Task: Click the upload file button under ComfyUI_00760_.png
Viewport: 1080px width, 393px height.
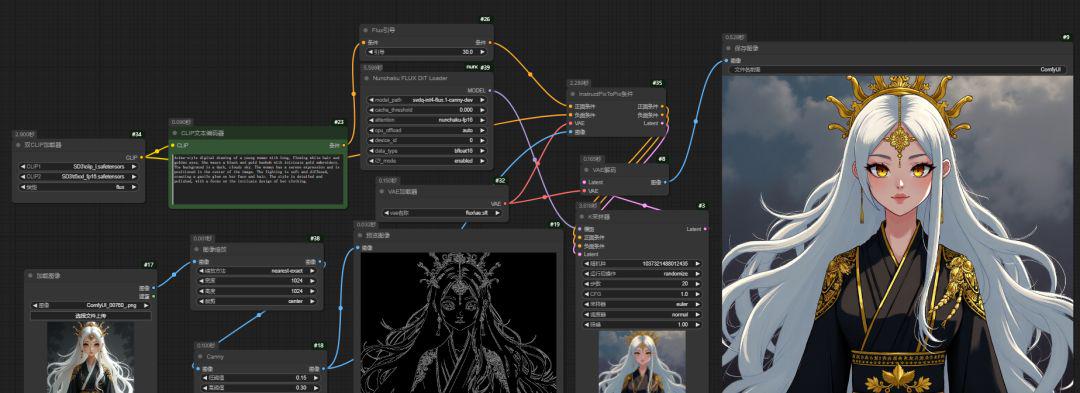Action: [x=91, y=316]
